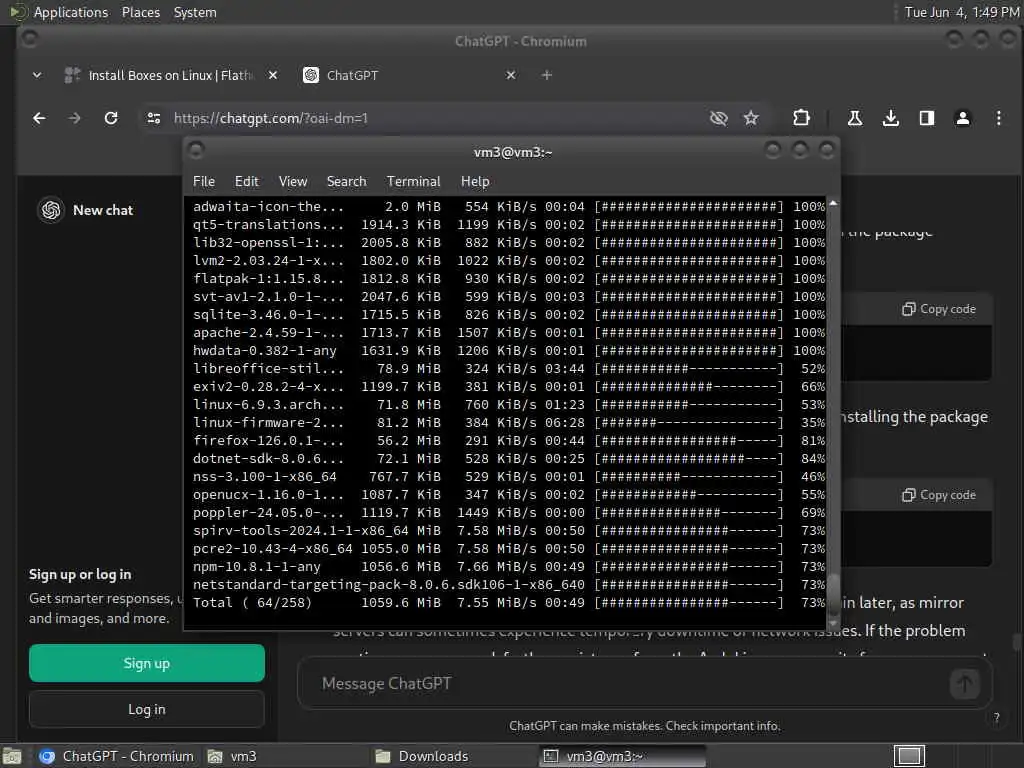Click the terminal window menu button at title bar left
The height and width of the screenshot is (768, 1024).
[x=196, y=151]
